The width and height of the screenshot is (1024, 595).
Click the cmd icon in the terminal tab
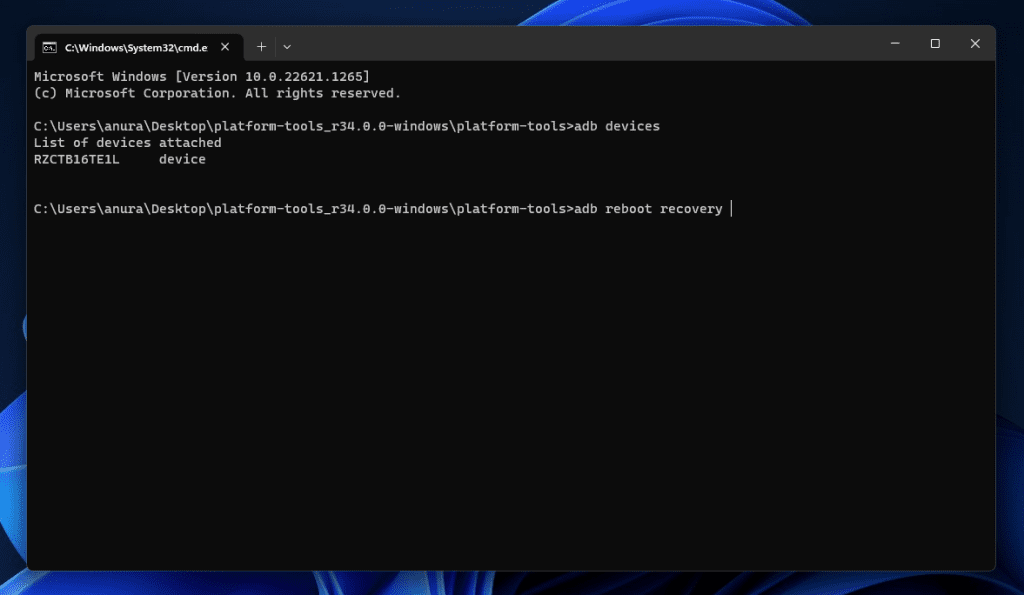point(49,47)
